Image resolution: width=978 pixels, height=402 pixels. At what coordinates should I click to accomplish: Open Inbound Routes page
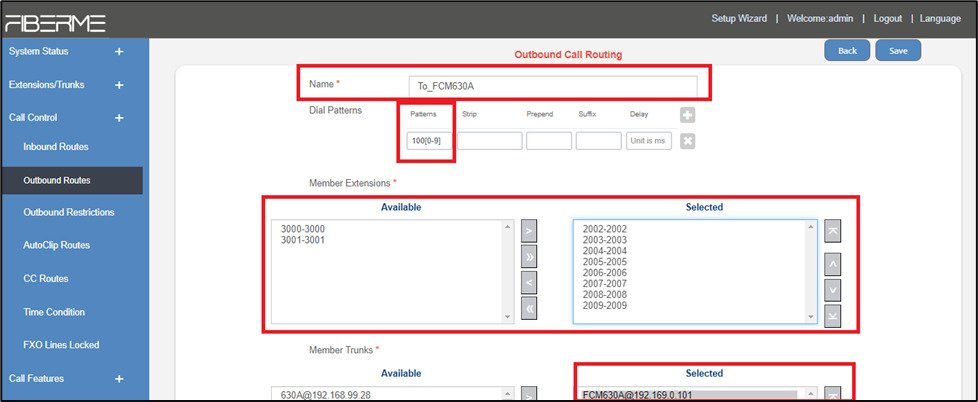click(56, 147)
